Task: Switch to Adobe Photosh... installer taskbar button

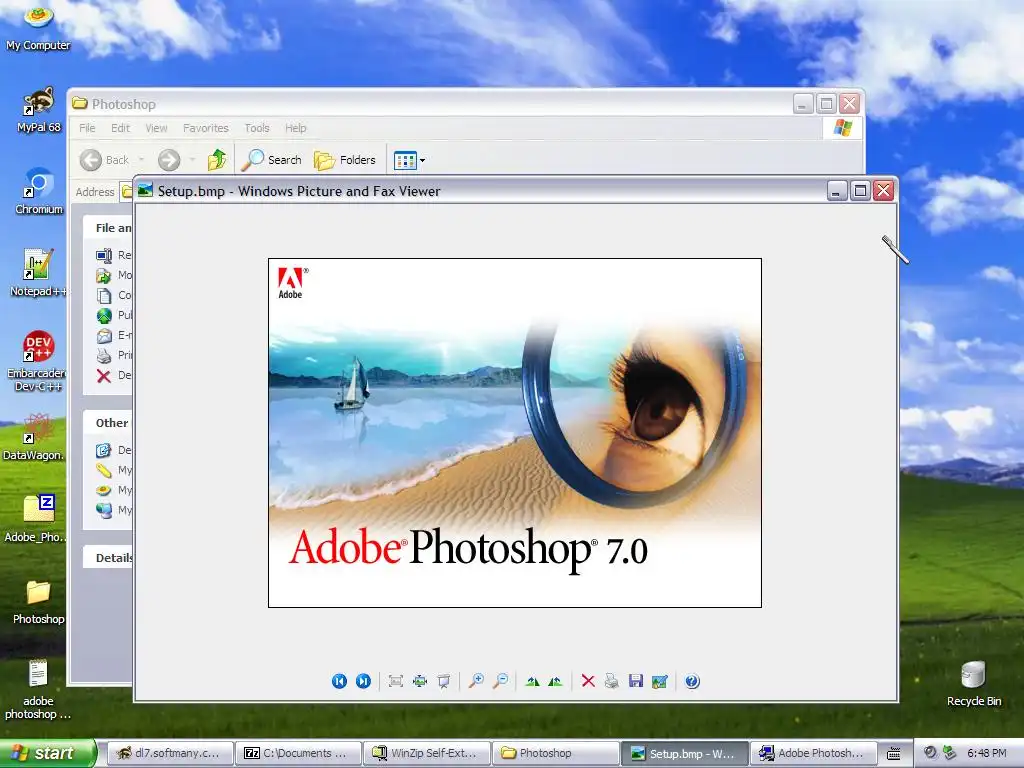Action: point(812,754)
